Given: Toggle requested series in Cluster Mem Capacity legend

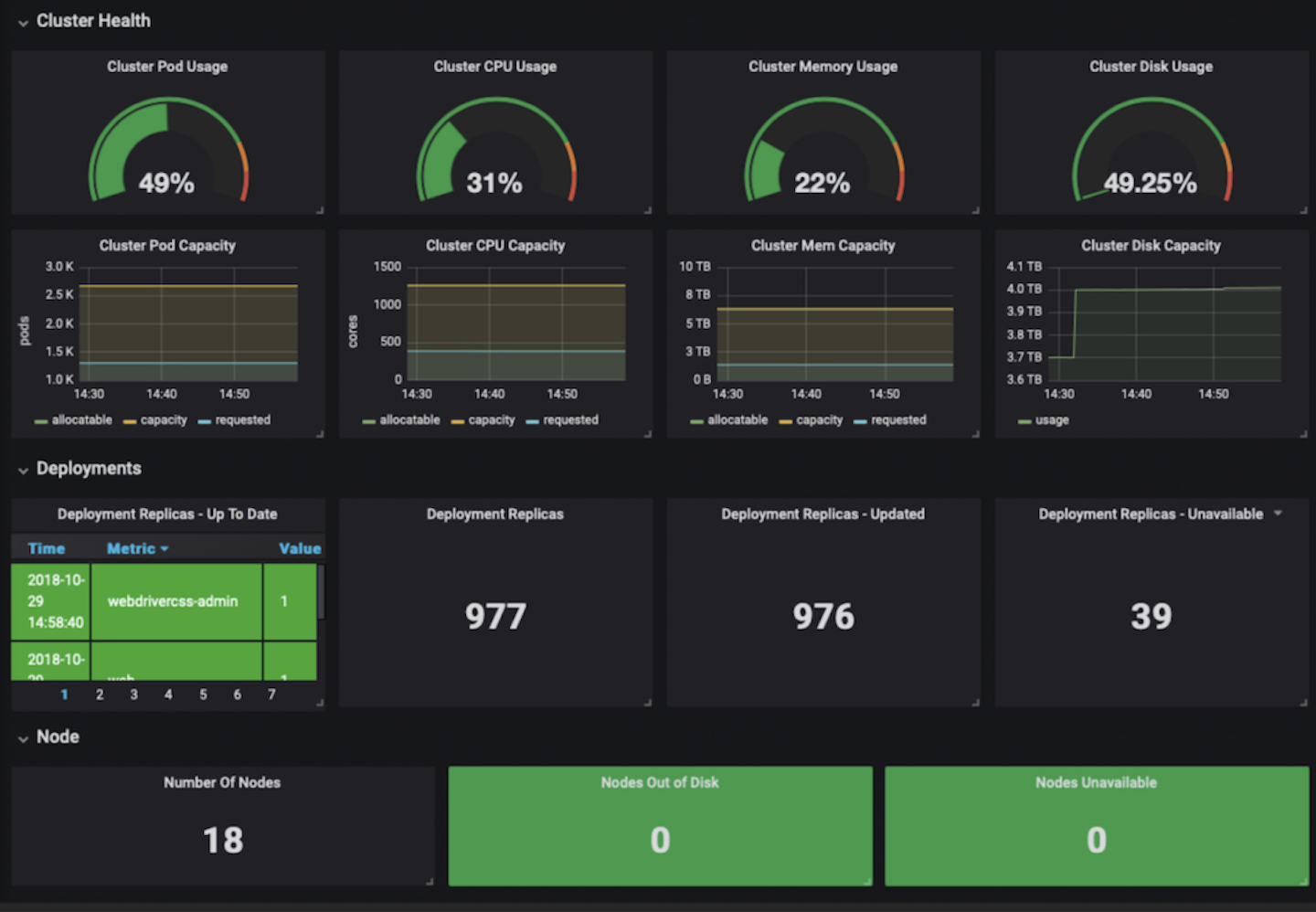Looking at the screenshot, I should tap(898, 420).
